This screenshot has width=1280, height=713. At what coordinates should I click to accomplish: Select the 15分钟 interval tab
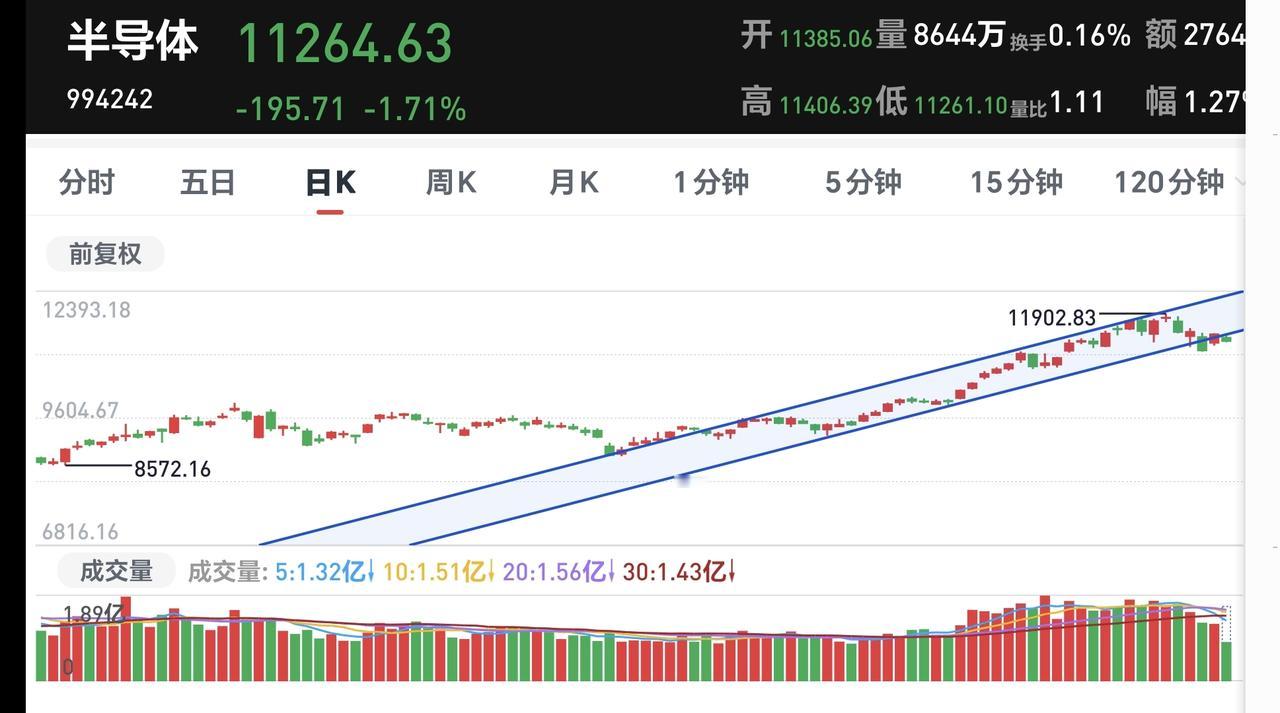click(x=1016, y=182)
